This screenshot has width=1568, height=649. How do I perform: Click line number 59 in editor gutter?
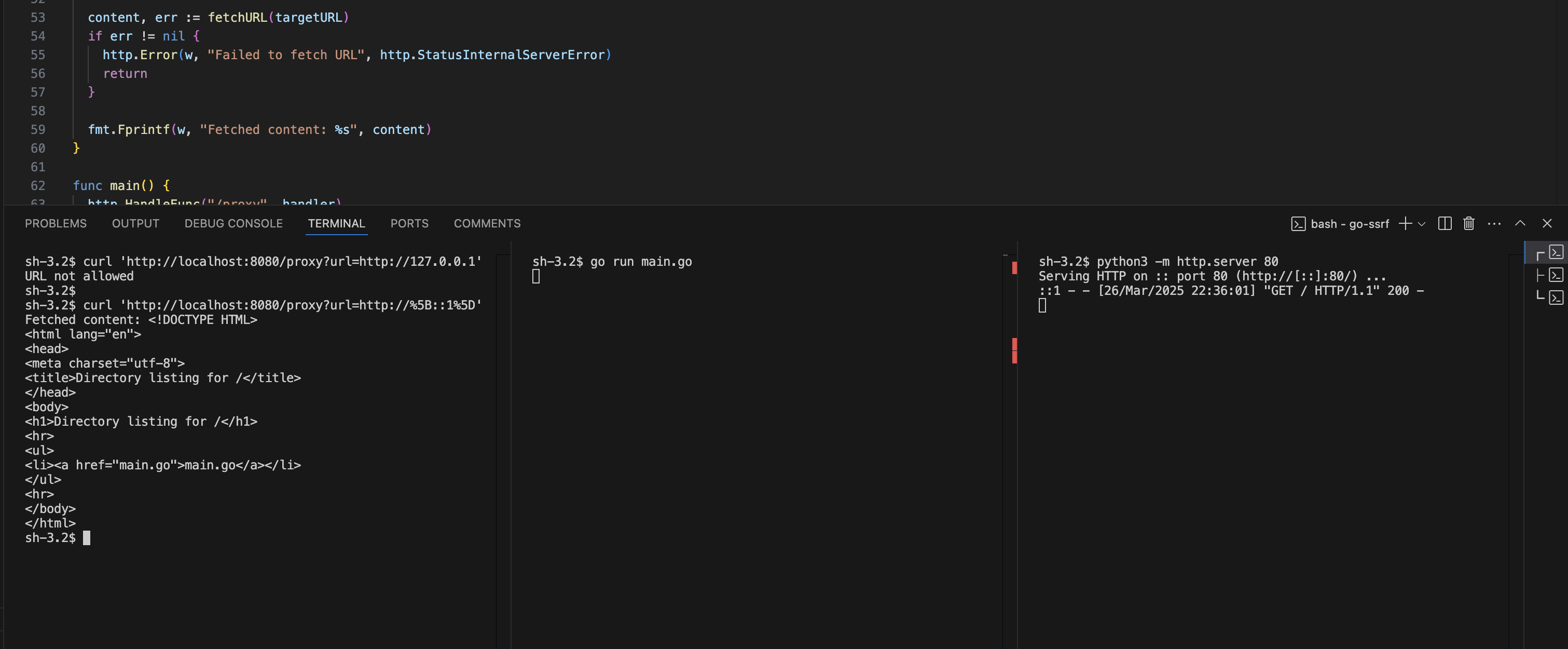(x=38, y=130)
